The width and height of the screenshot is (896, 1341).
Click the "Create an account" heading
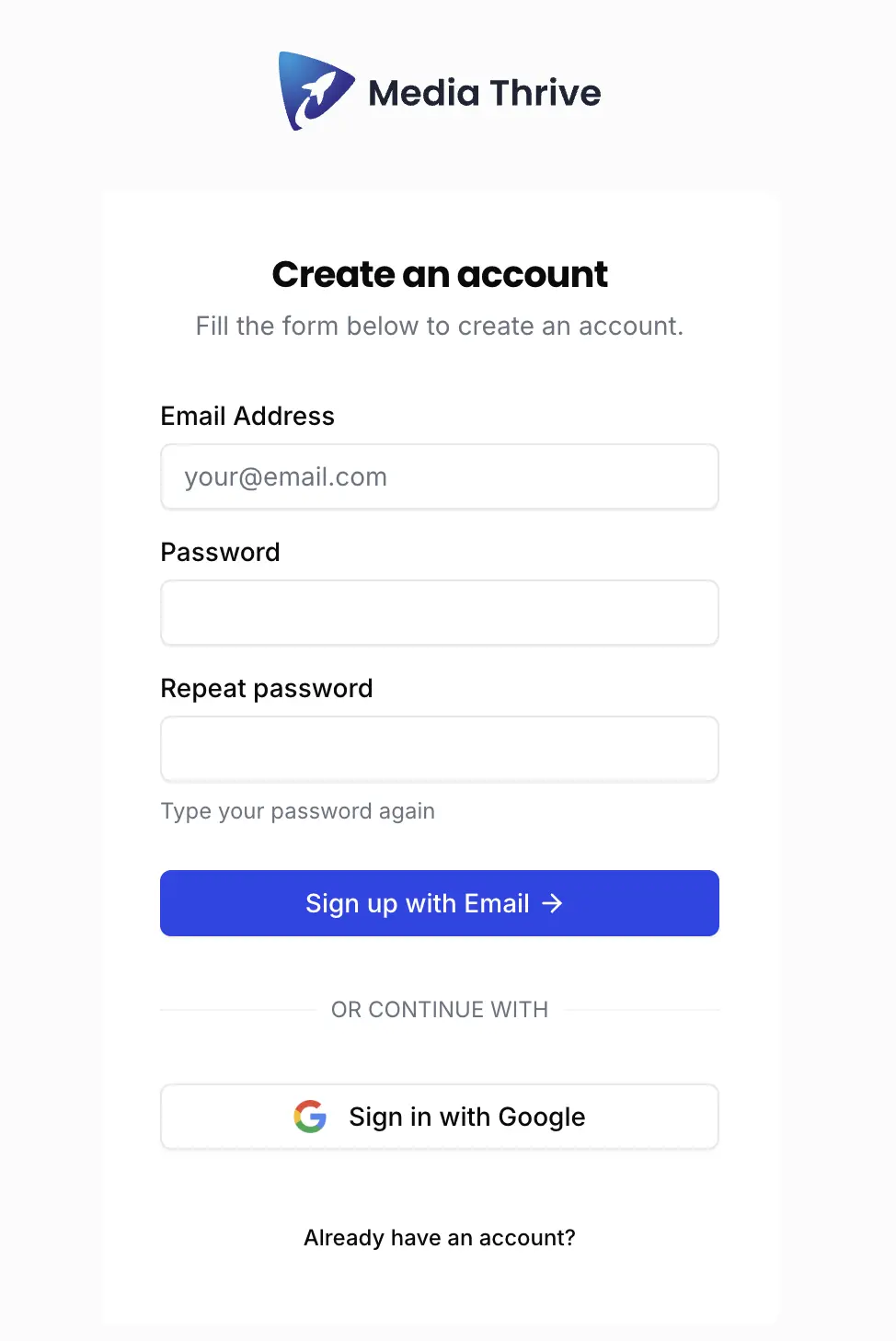(440, 274)
